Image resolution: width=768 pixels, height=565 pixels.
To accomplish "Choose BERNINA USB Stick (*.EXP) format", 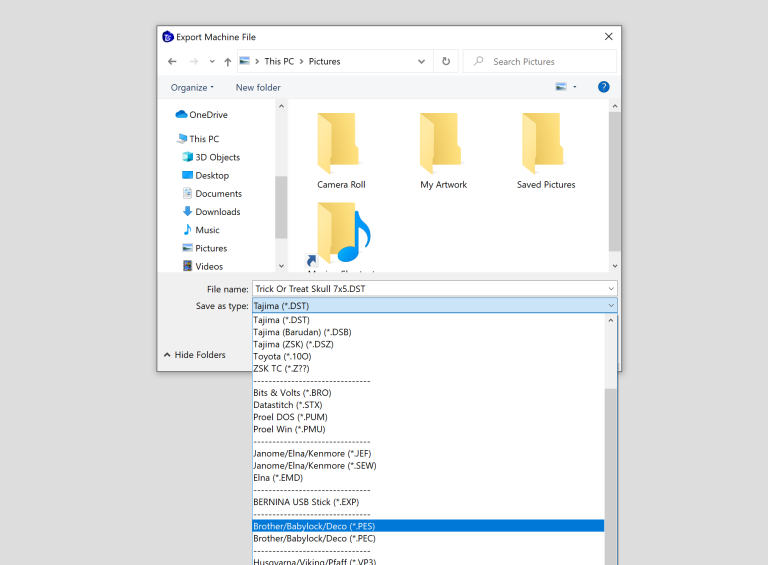I will click(428, 502).
